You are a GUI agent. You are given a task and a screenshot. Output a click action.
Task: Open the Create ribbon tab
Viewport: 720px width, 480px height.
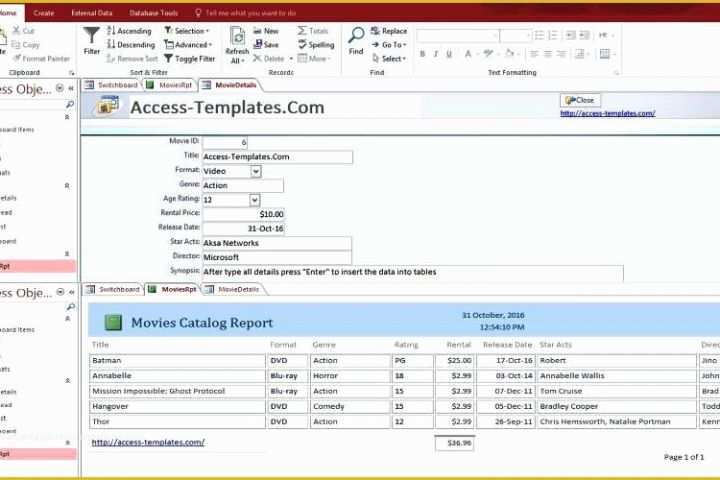(44, 13)
